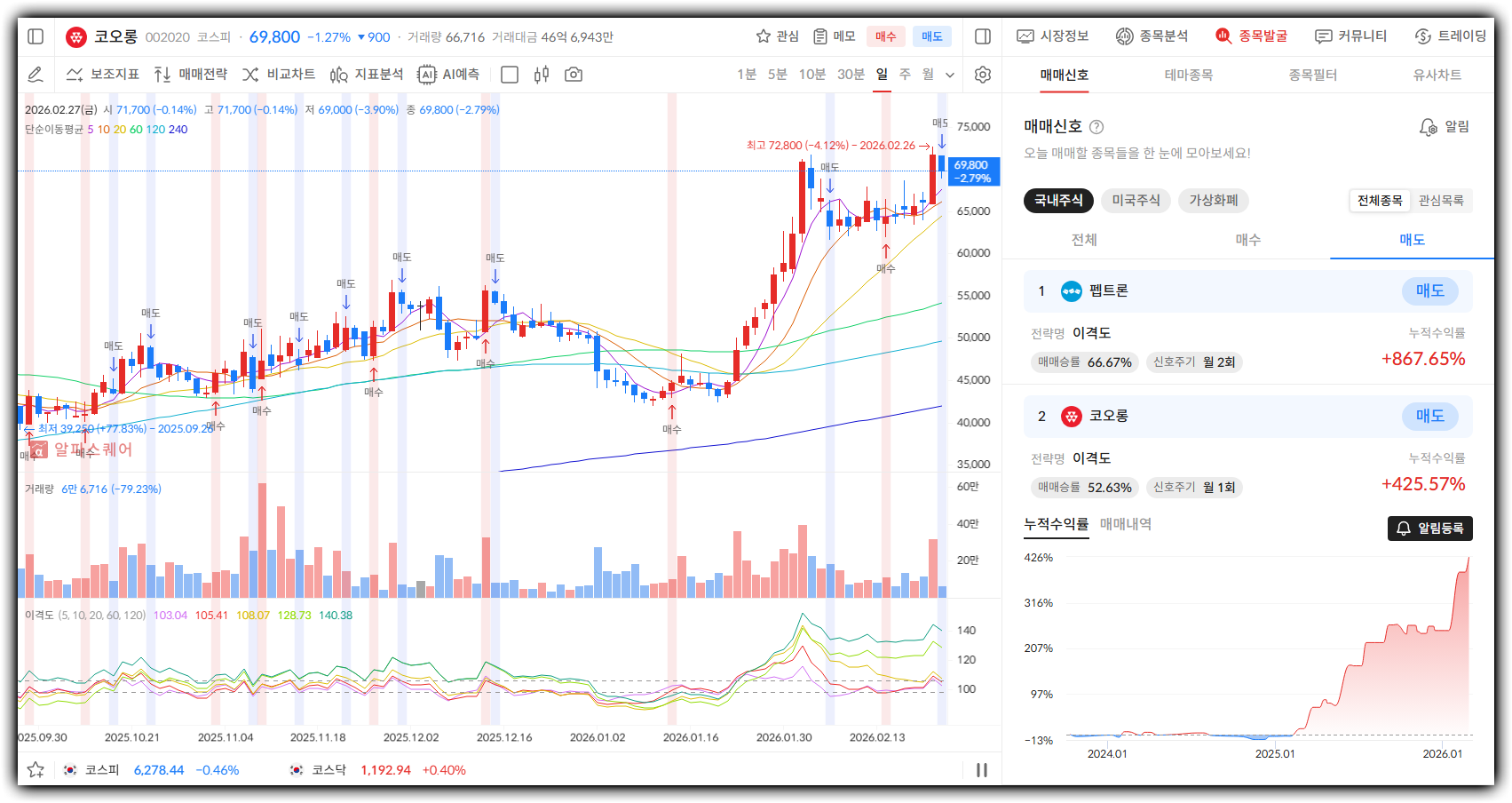1512x803 pixels.
Task: Open the 보조지표 indicators menu
Action: pyautogui.click(x=103, y=75)
